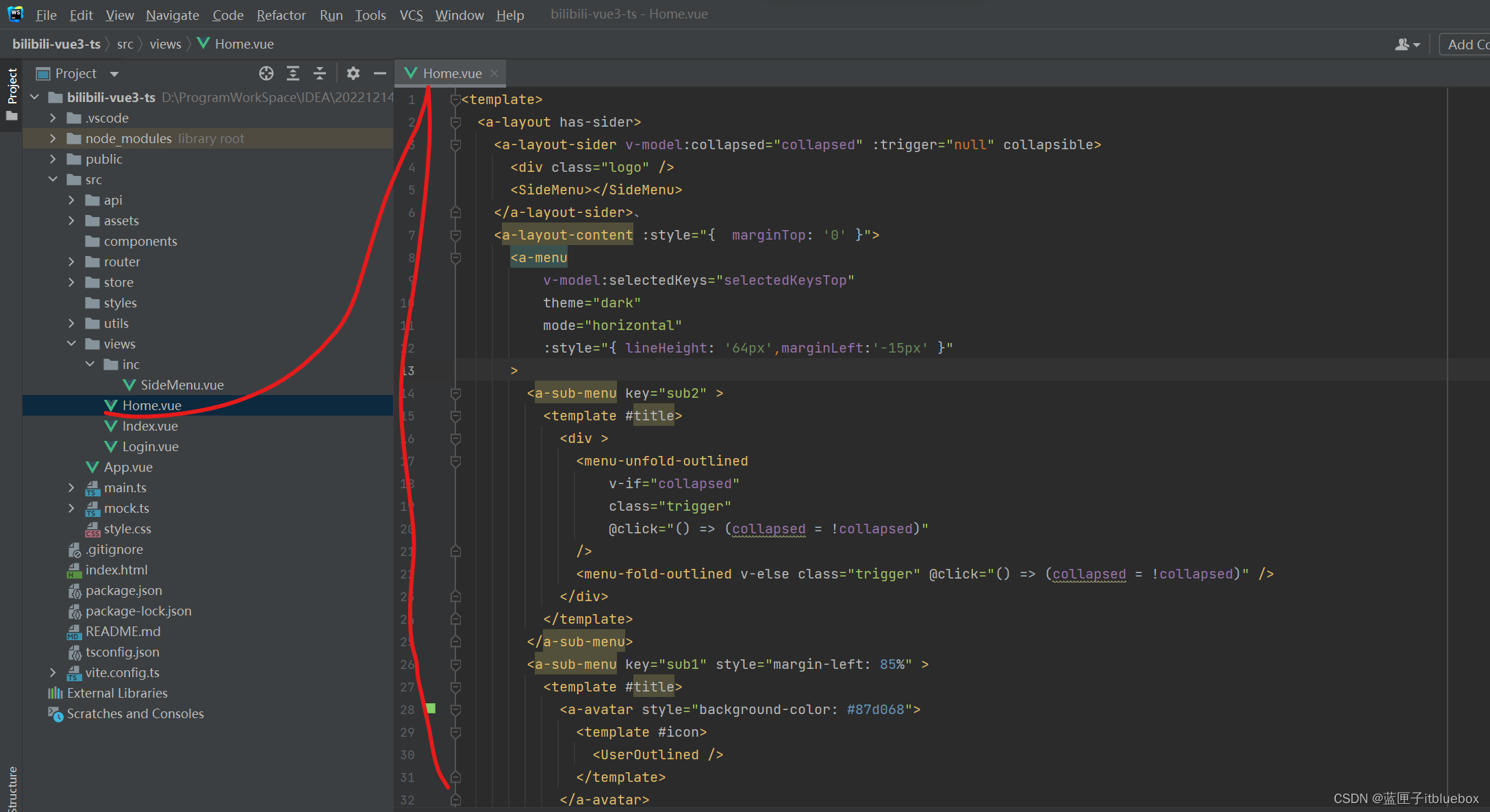1490x812 pixels.
Task: Expand the node_modules folder
Action: click(53, 138)
